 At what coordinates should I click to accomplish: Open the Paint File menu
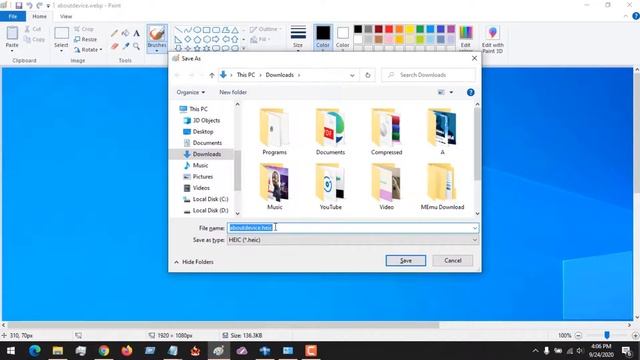(13, 16)
